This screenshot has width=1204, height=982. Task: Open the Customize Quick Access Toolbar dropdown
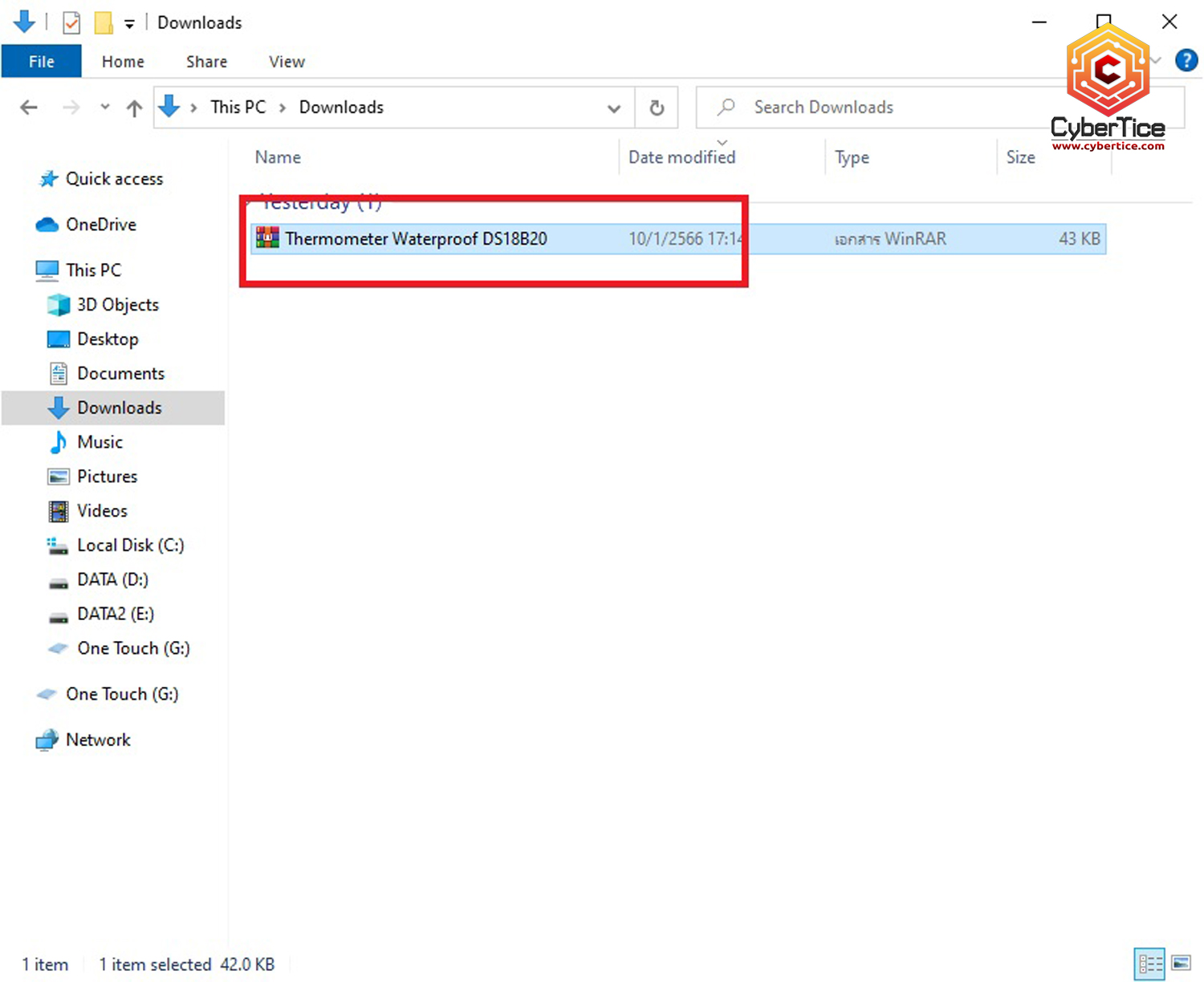tap(129, 24)
